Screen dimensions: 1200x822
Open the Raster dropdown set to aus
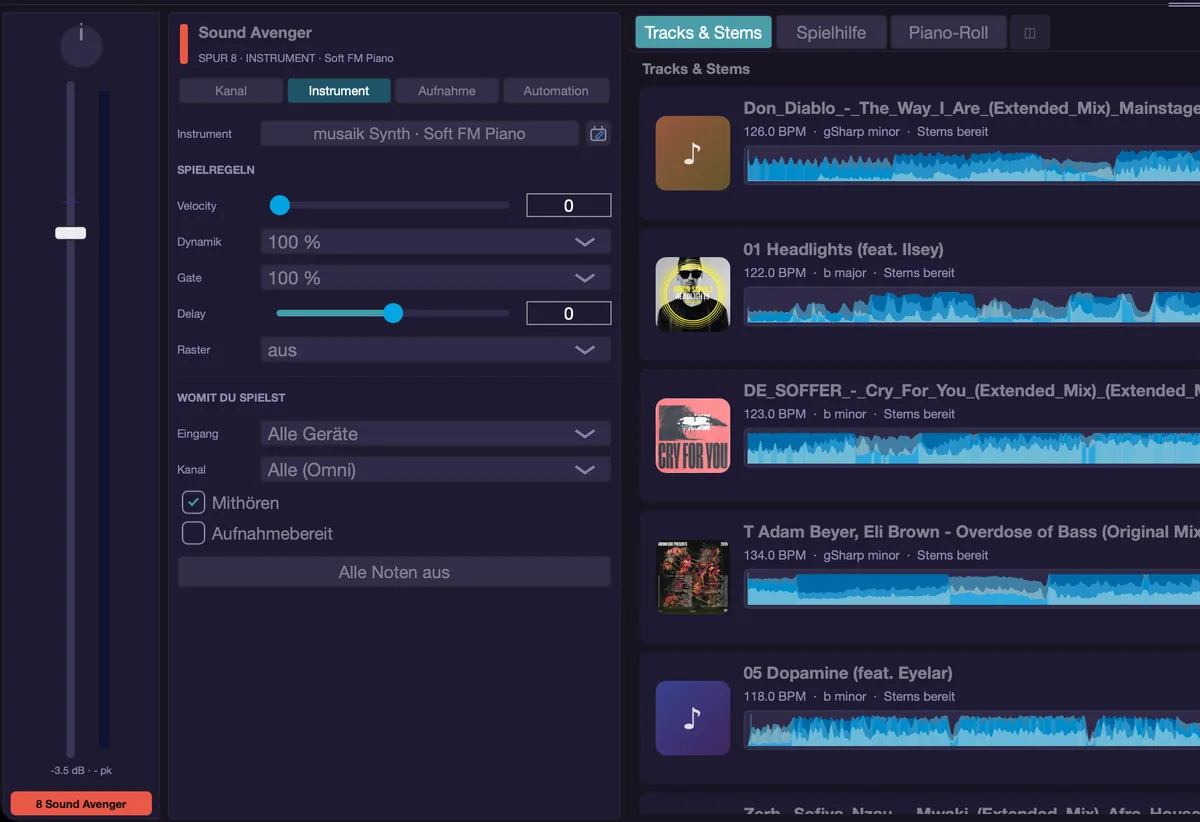(436, 350)
